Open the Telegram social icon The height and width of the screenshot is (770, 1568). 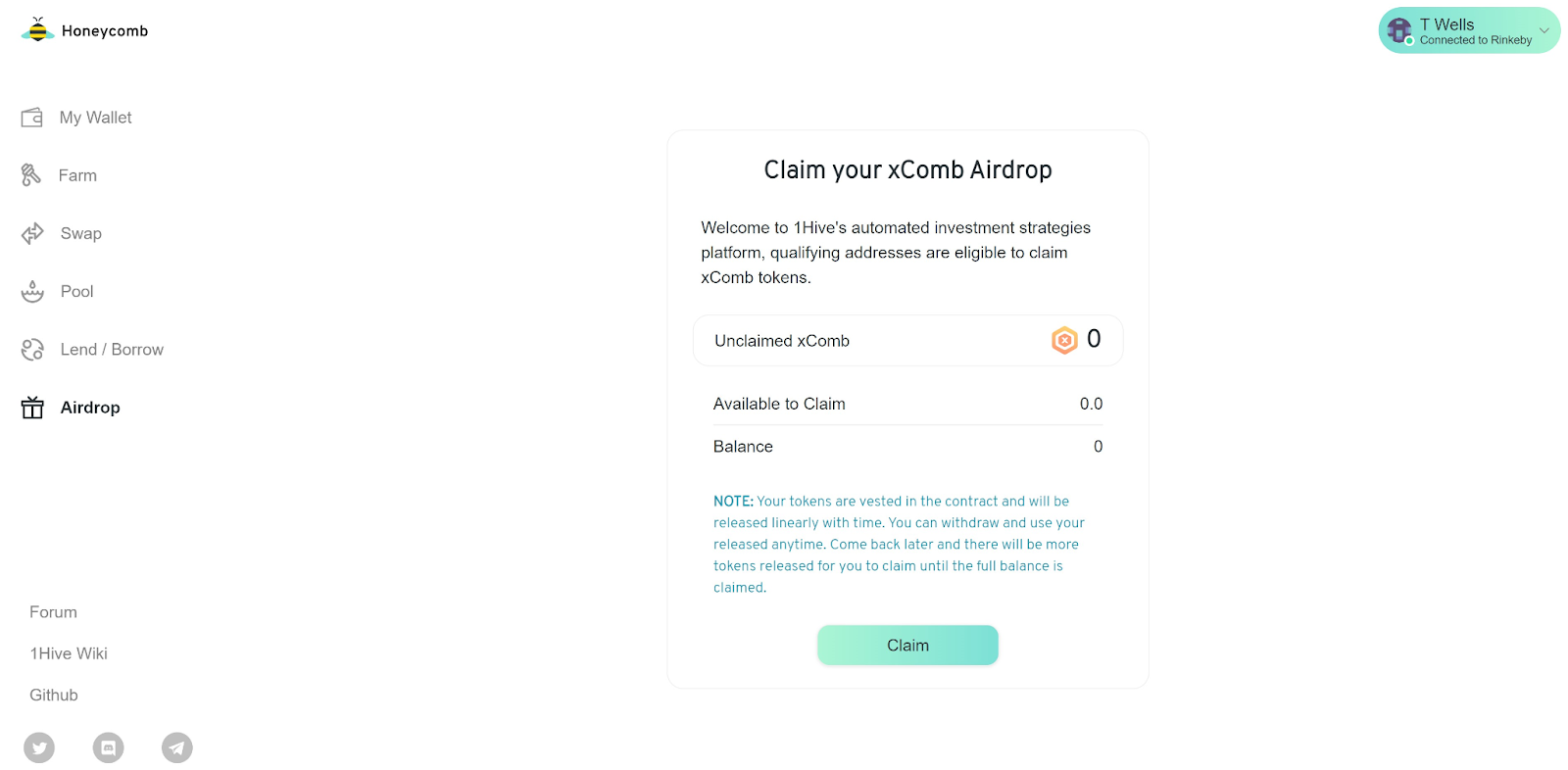click(177, 747)
